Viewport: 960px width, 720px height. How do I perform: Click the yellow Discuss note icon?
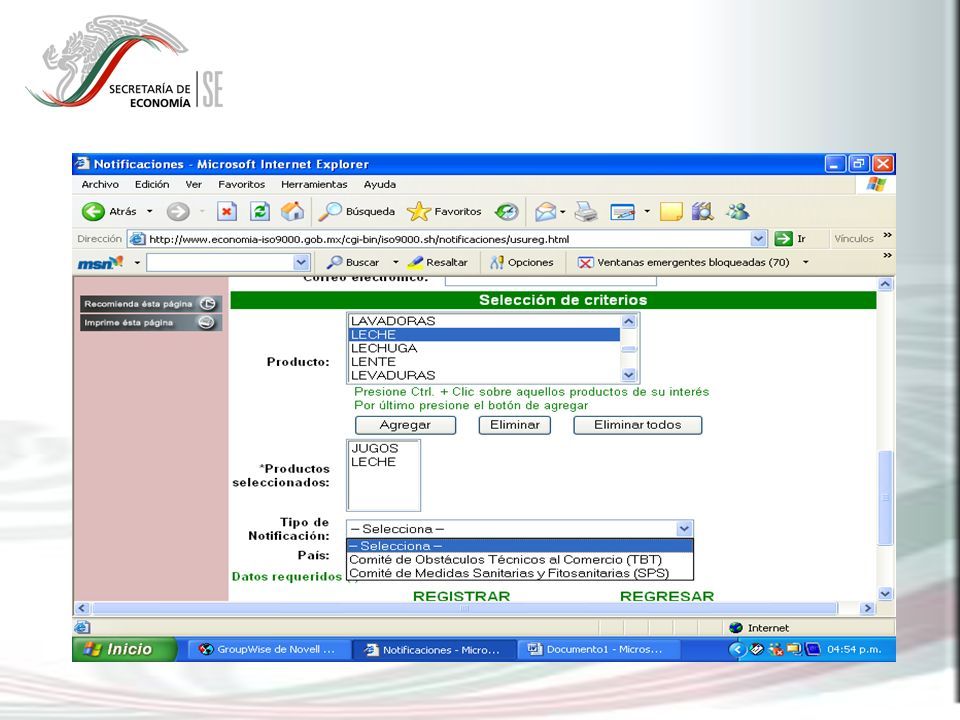pyautogui.click(x=671, y=212)
